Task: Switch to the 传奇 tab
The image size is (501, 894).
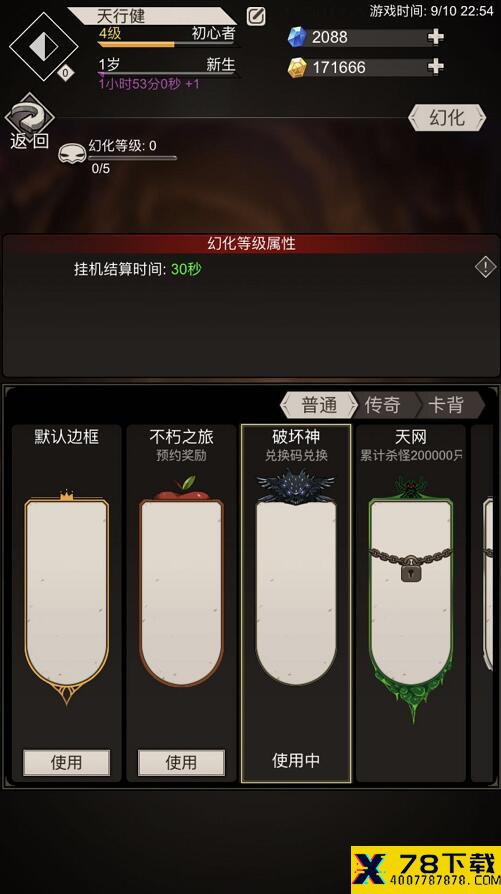Action: pos(383,405)
